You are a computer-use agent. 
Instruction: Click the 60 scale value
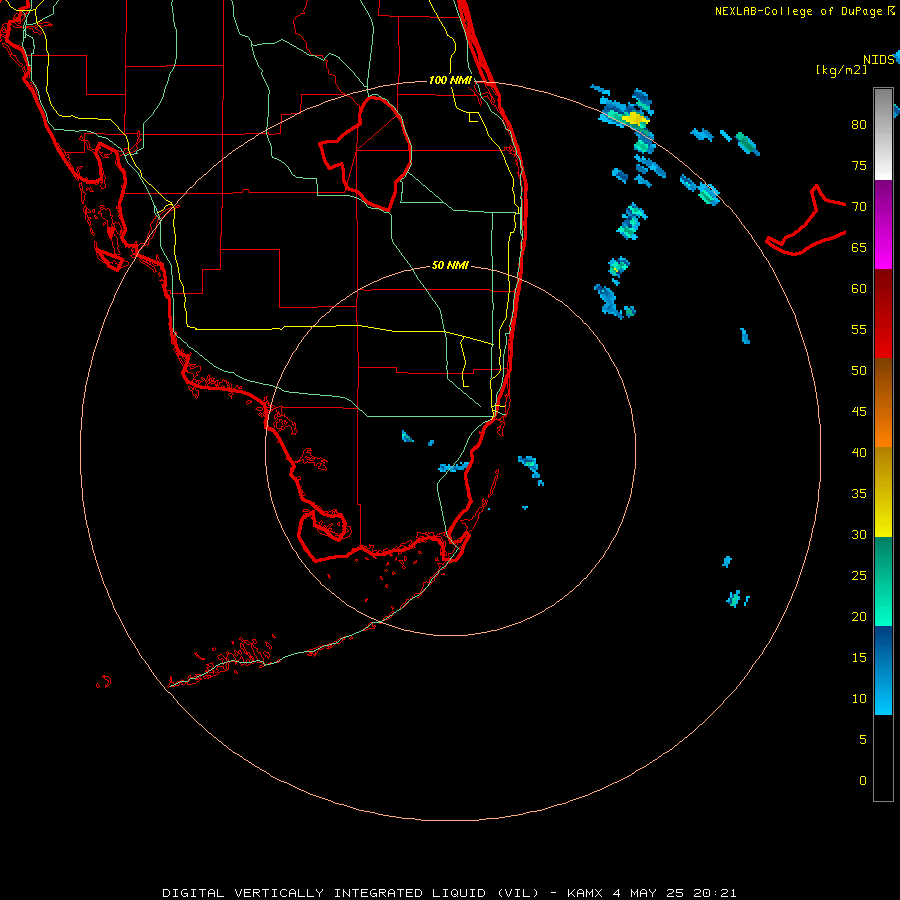tap(859, 289)
